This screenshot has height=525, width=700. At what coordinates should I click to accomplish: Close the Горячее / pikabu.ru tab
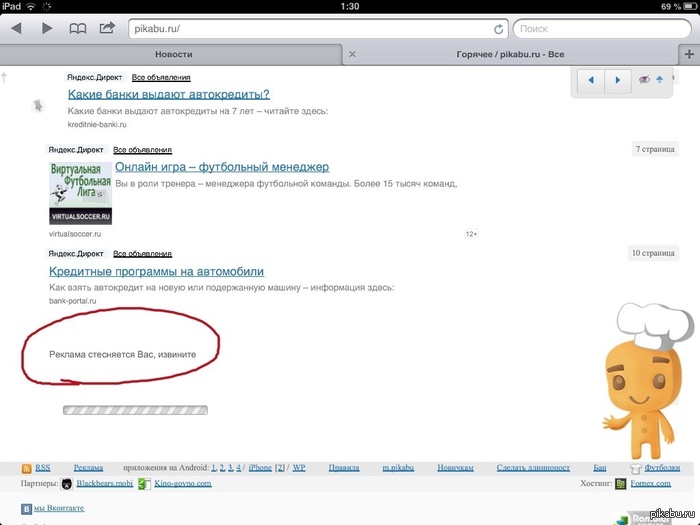tap(352, 54)
